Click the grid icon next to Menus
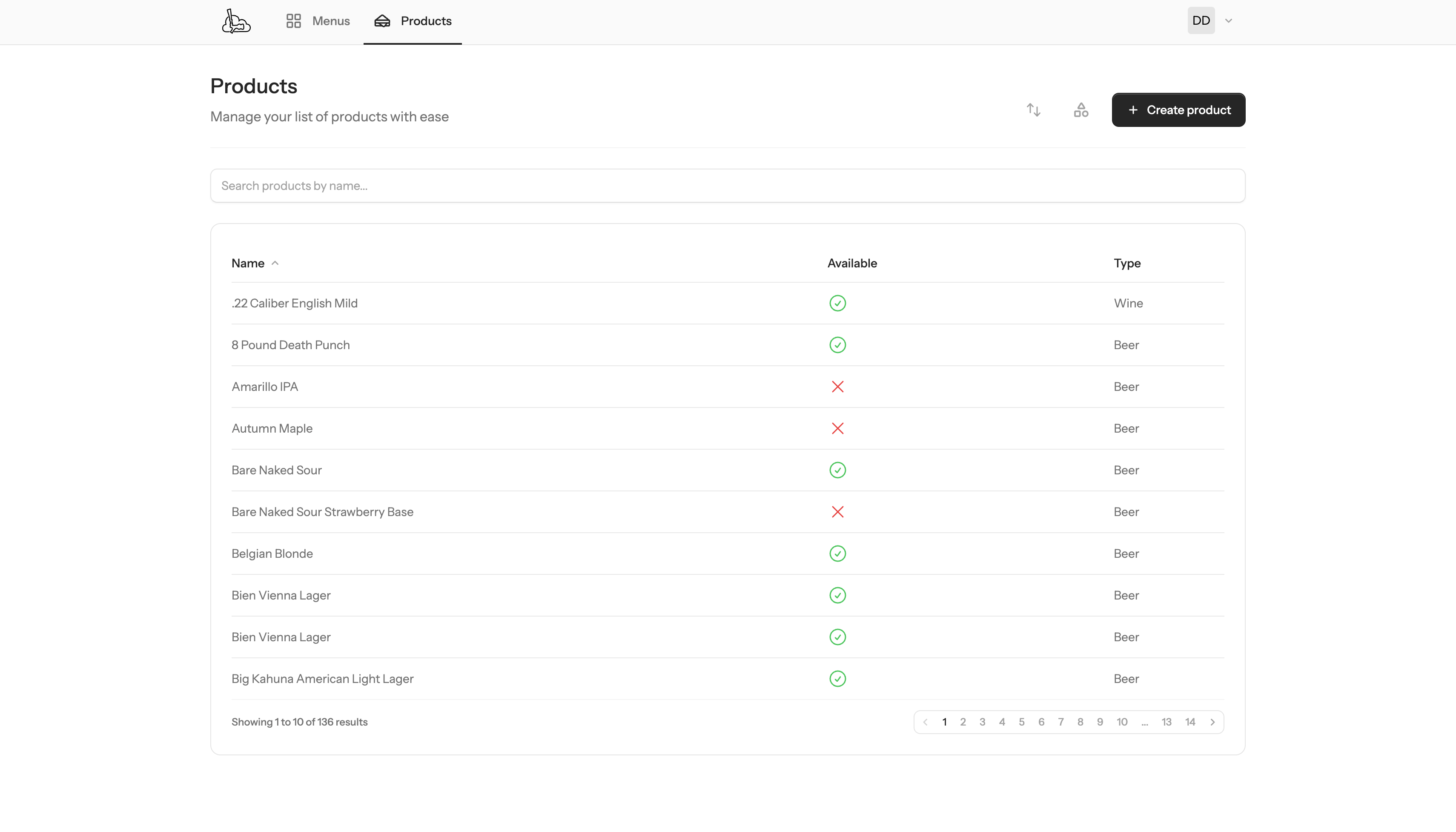1456x832 pixels. coord(293,21)
